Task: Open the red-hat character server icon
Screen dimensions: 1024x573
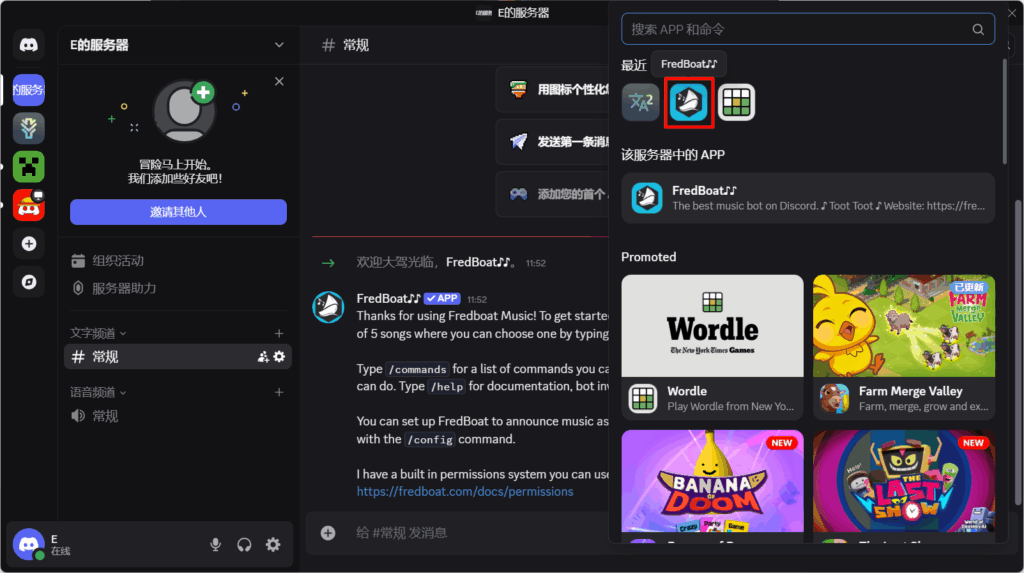Action: pyautogui.click(x=29, y=205)
